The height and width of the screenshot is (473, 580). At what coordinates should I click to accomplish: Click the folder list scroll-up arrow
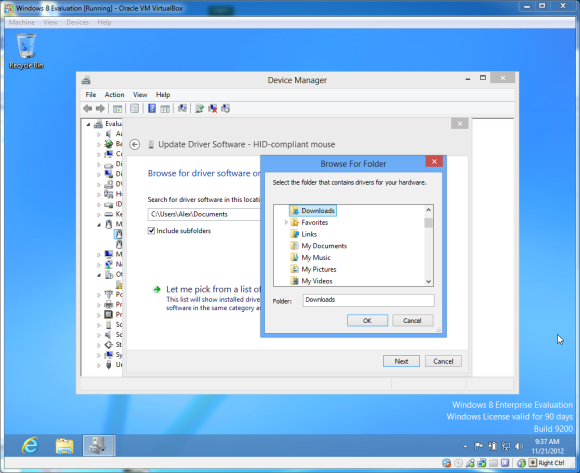coord(428,210)
